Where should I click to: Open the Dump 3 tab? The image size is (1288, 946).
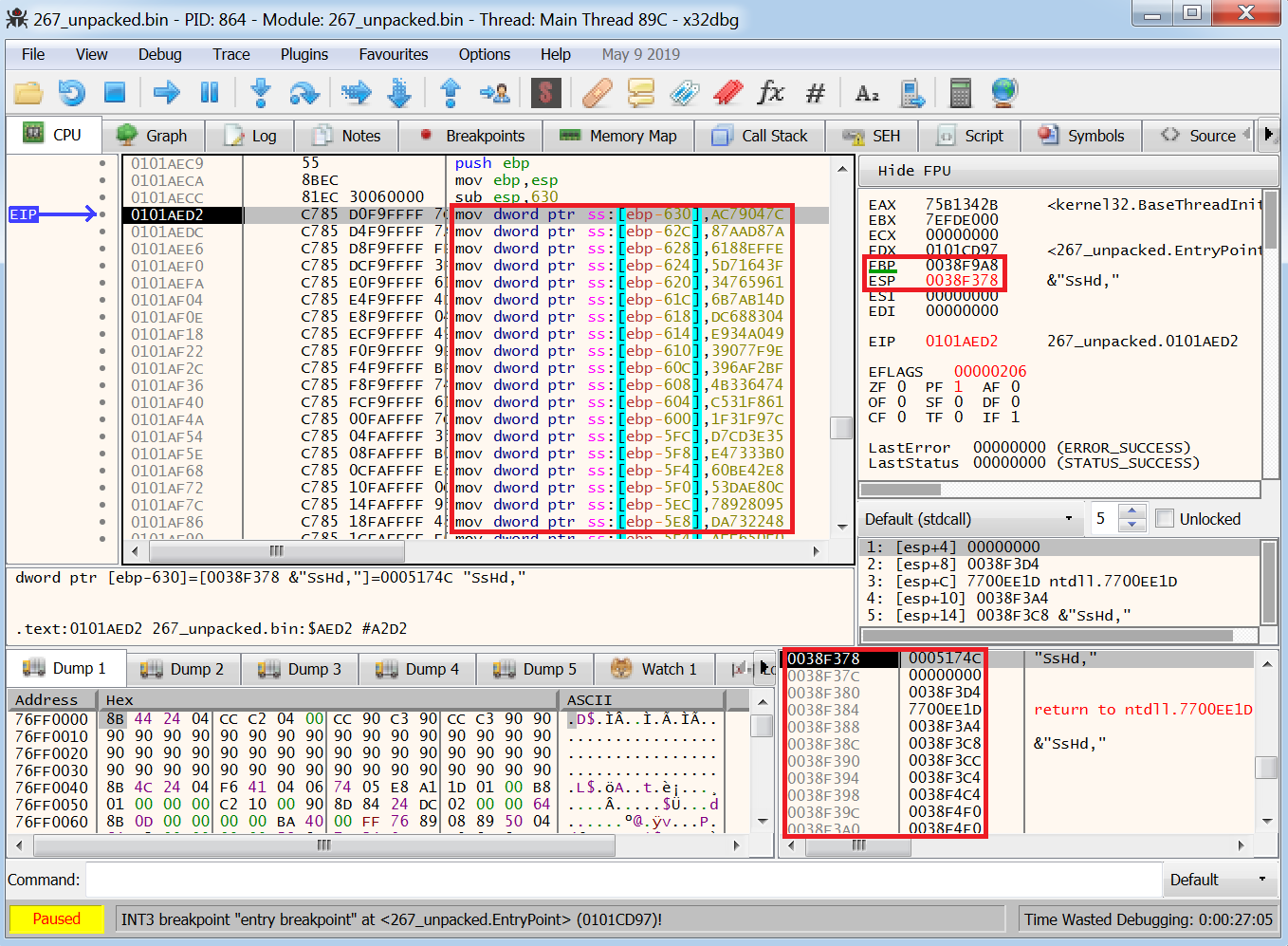click(300, 669)
